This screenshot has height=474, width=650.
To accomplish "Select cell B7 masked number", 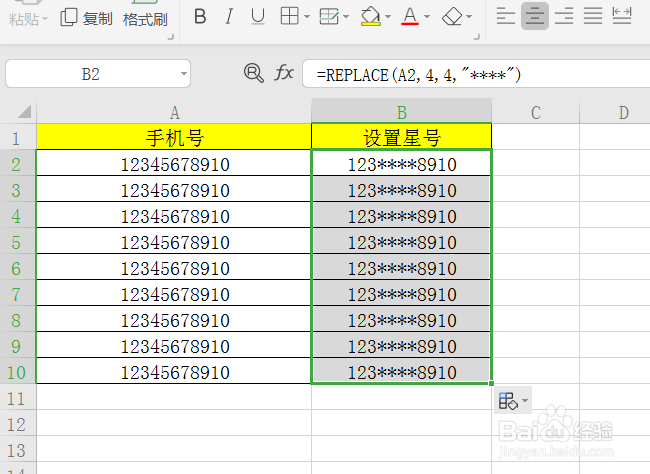I will pyautogui.click(x=402, y=293).
